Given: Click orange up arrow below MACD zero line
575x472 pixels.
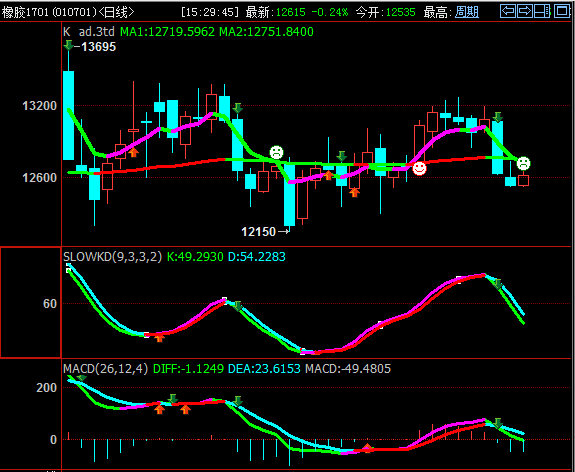Looking at the screenshot, I should point(367,448).
